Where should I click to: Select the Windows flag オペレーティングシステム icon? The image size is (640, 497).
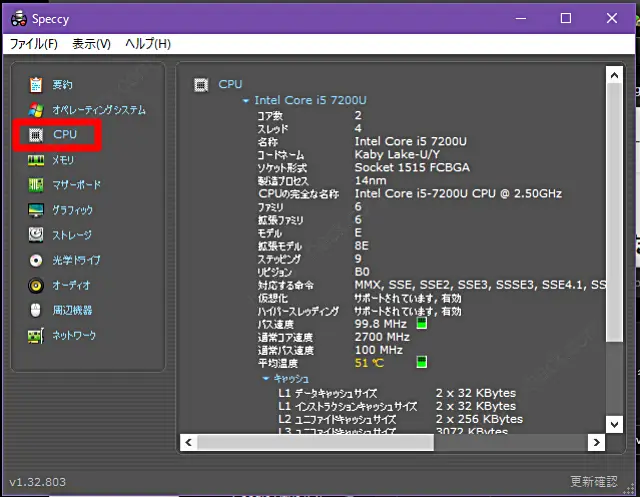36,110
